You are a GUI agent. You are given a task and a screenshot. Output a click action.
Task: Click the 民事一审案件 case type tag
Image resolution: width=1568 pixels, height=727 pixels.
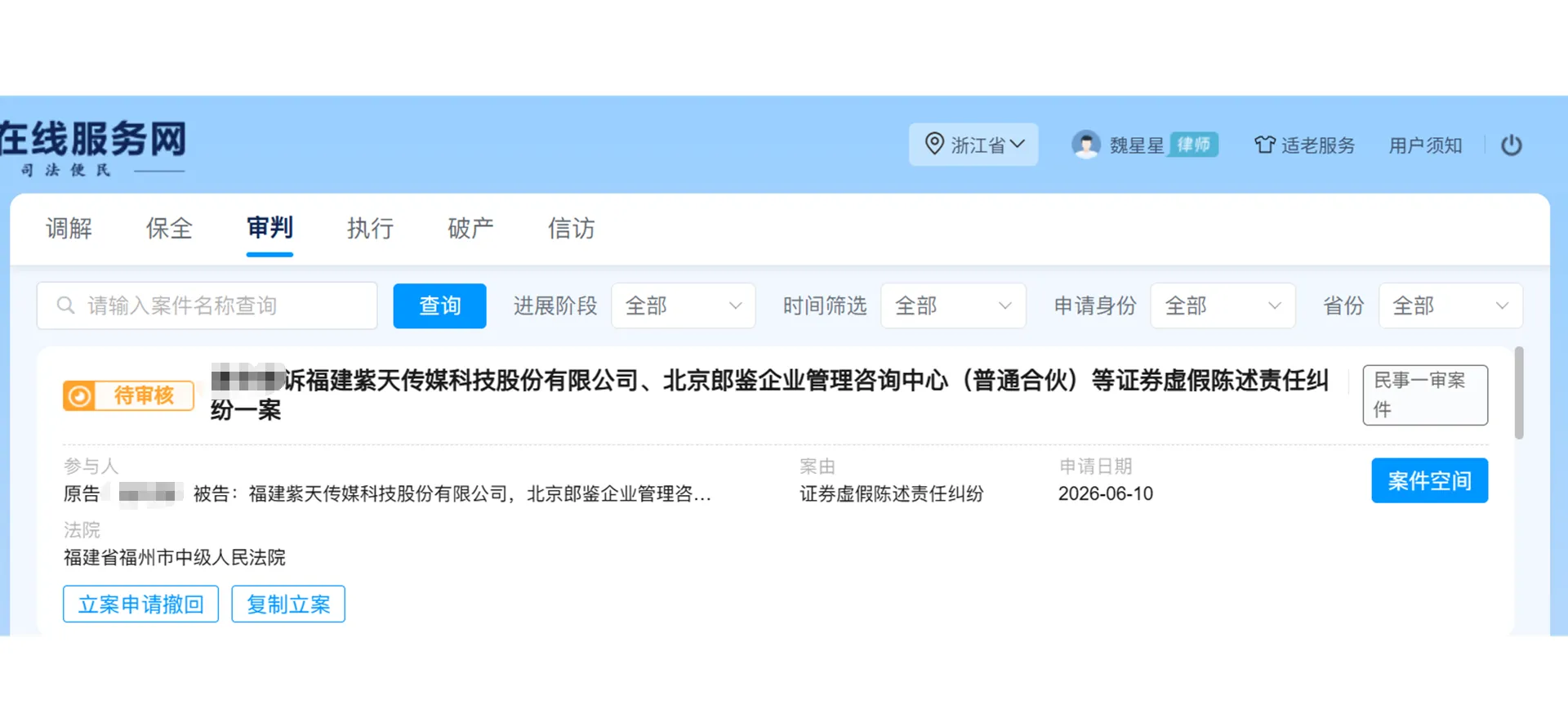click(x=1425, y=395)
